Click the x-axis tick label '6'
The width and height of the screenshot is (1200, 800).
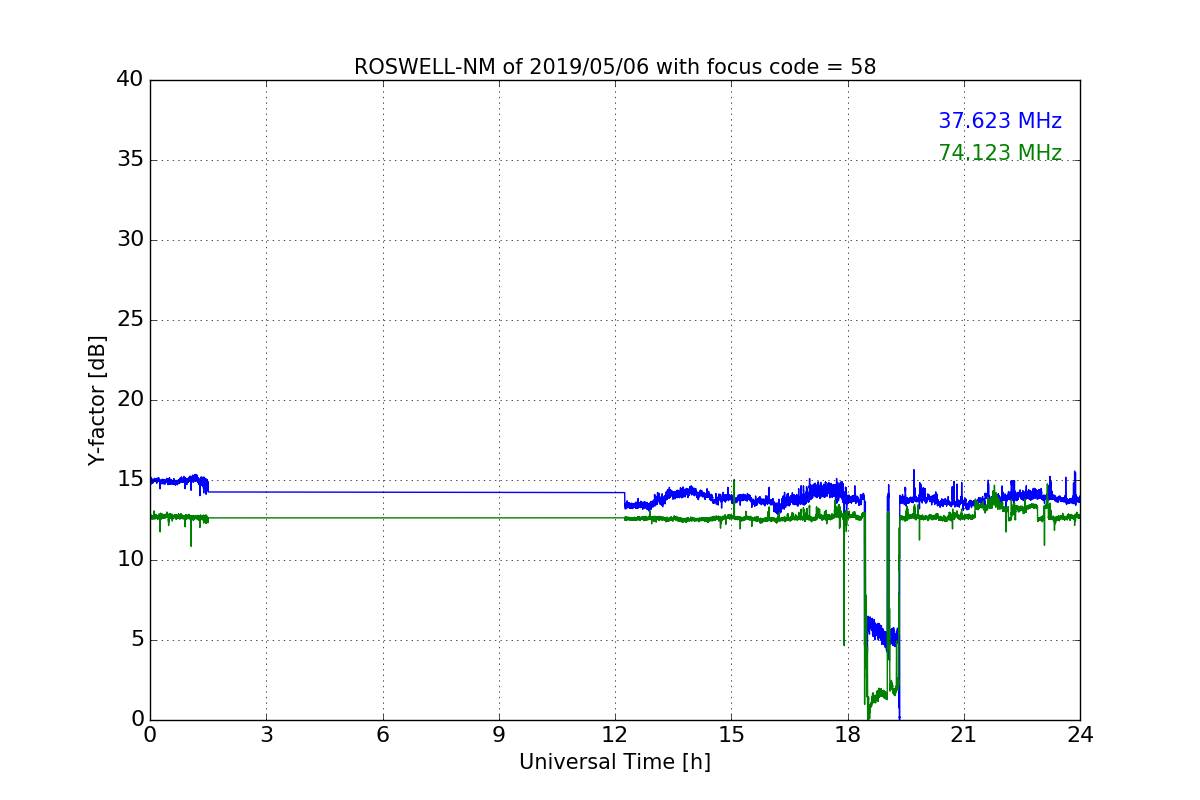pos(382,734)
